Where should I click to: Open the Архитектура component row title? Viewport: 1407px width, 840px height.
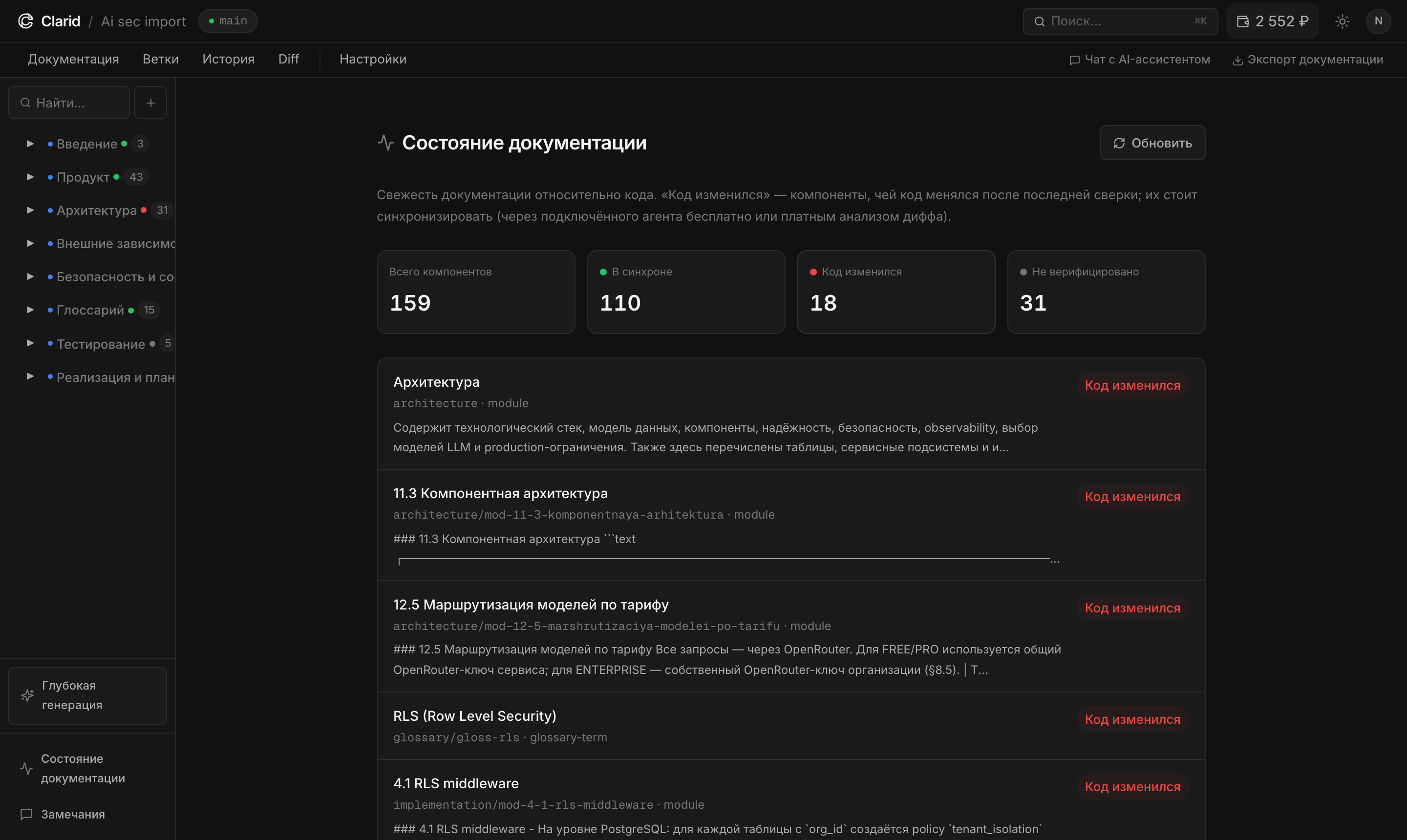pyautogui.click(x=436, y=382)
